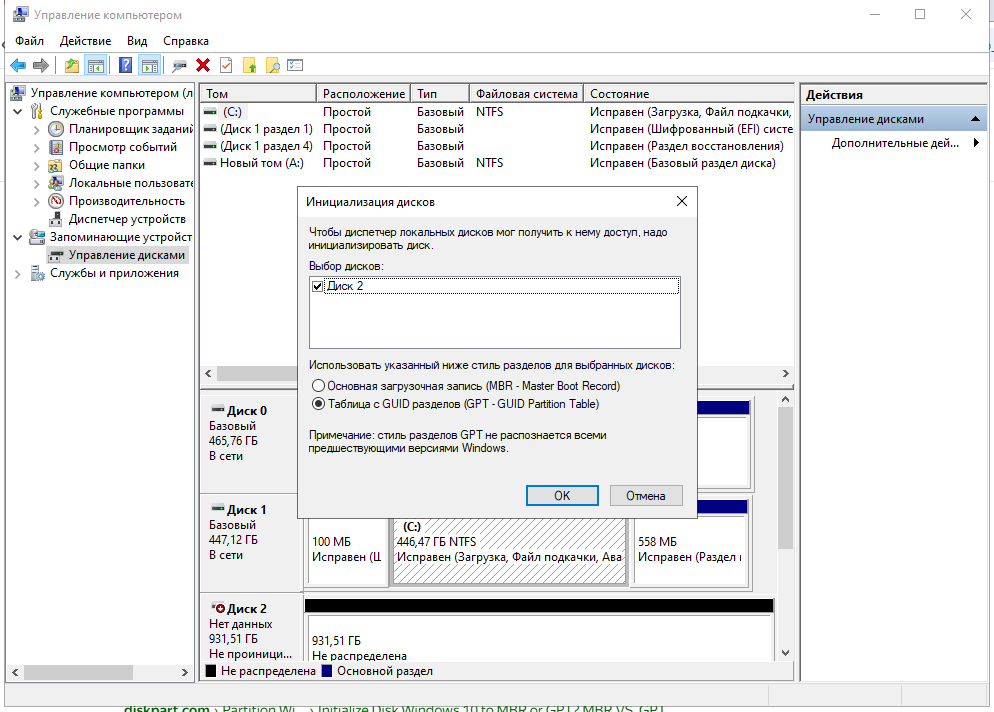The width and height of the screenshot is (994, 712).
Task: Uncheck the Диск 2 checkbox
Action: (318, 286)
